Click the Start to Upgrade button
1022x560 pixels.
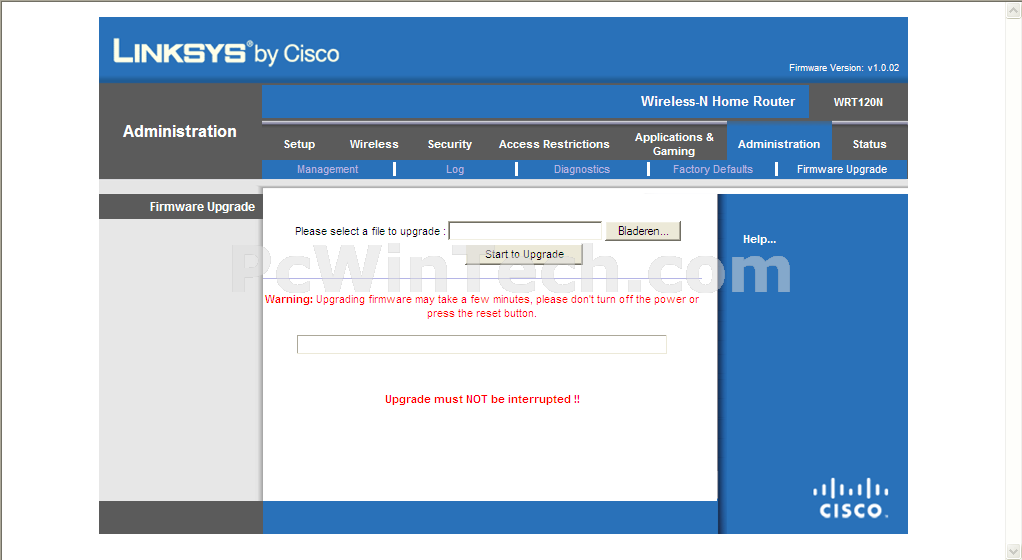[524, 254]
